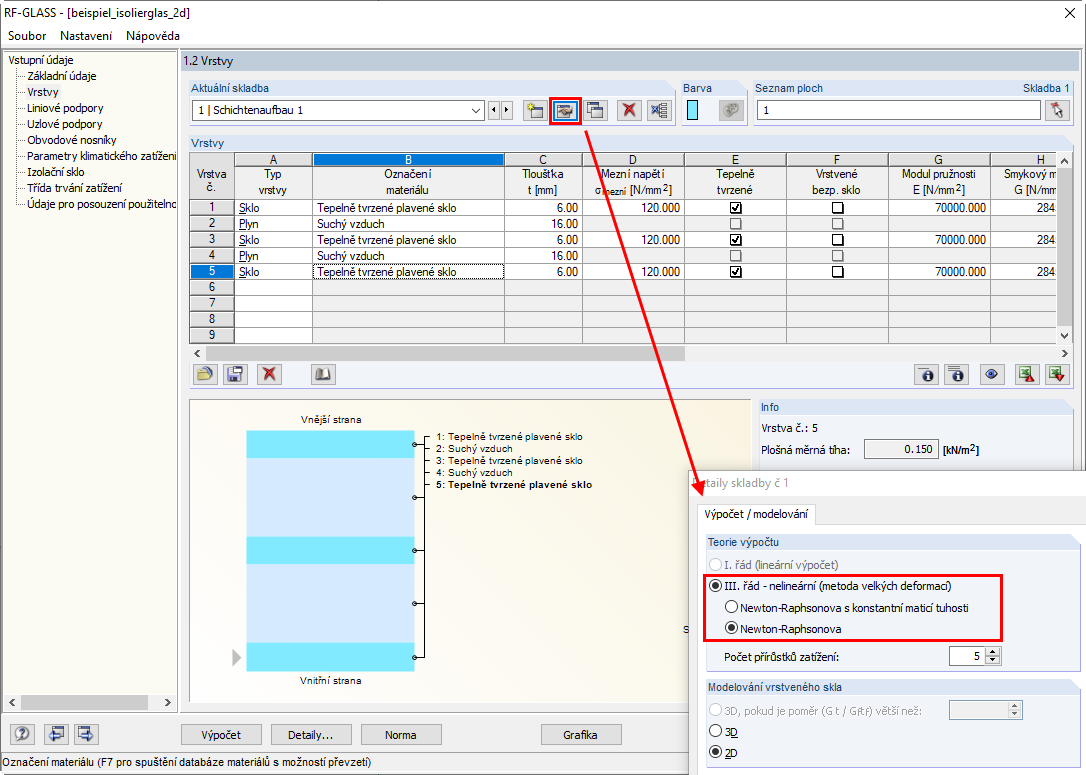Image resolution: width=1086 pixels, height=775 pixels.
Task: Create a new composition with the star-window icon
Action: (x=535, y=110)
